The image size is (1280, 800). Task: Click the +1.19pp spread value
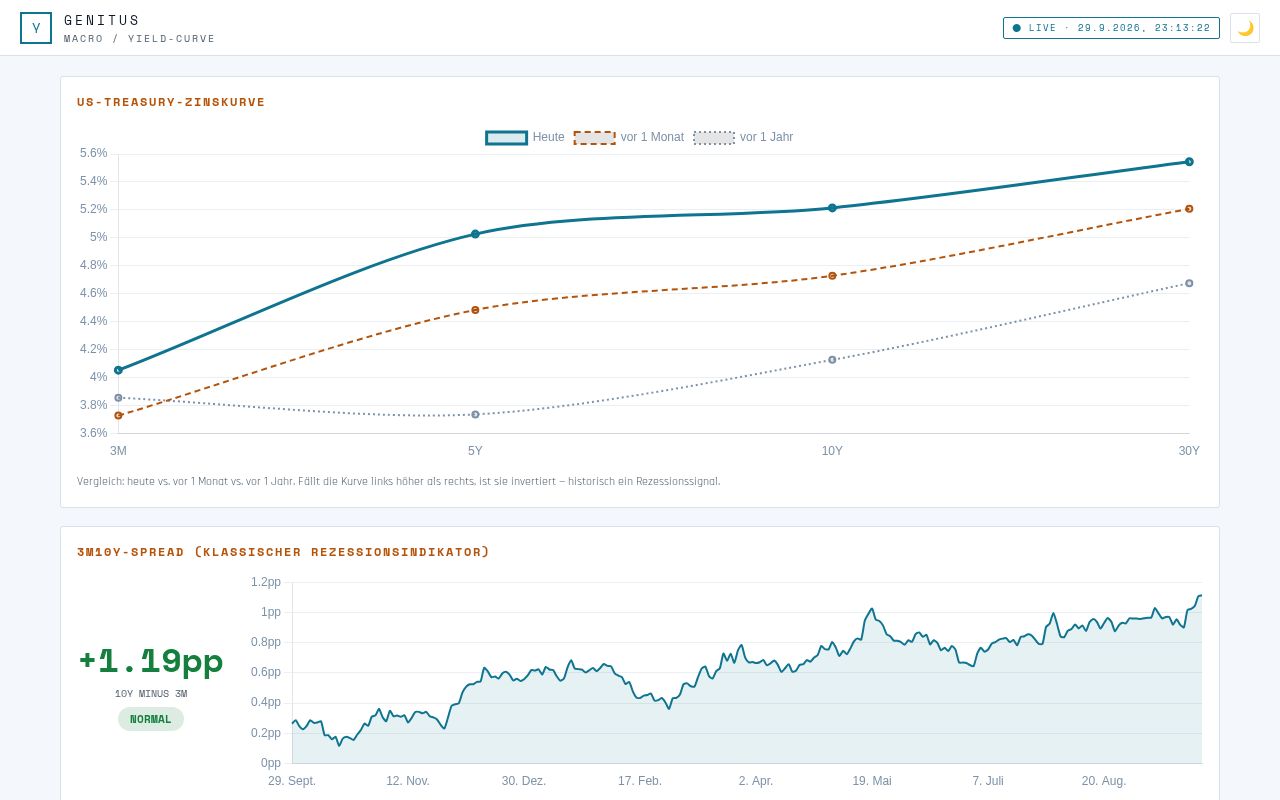151,661
